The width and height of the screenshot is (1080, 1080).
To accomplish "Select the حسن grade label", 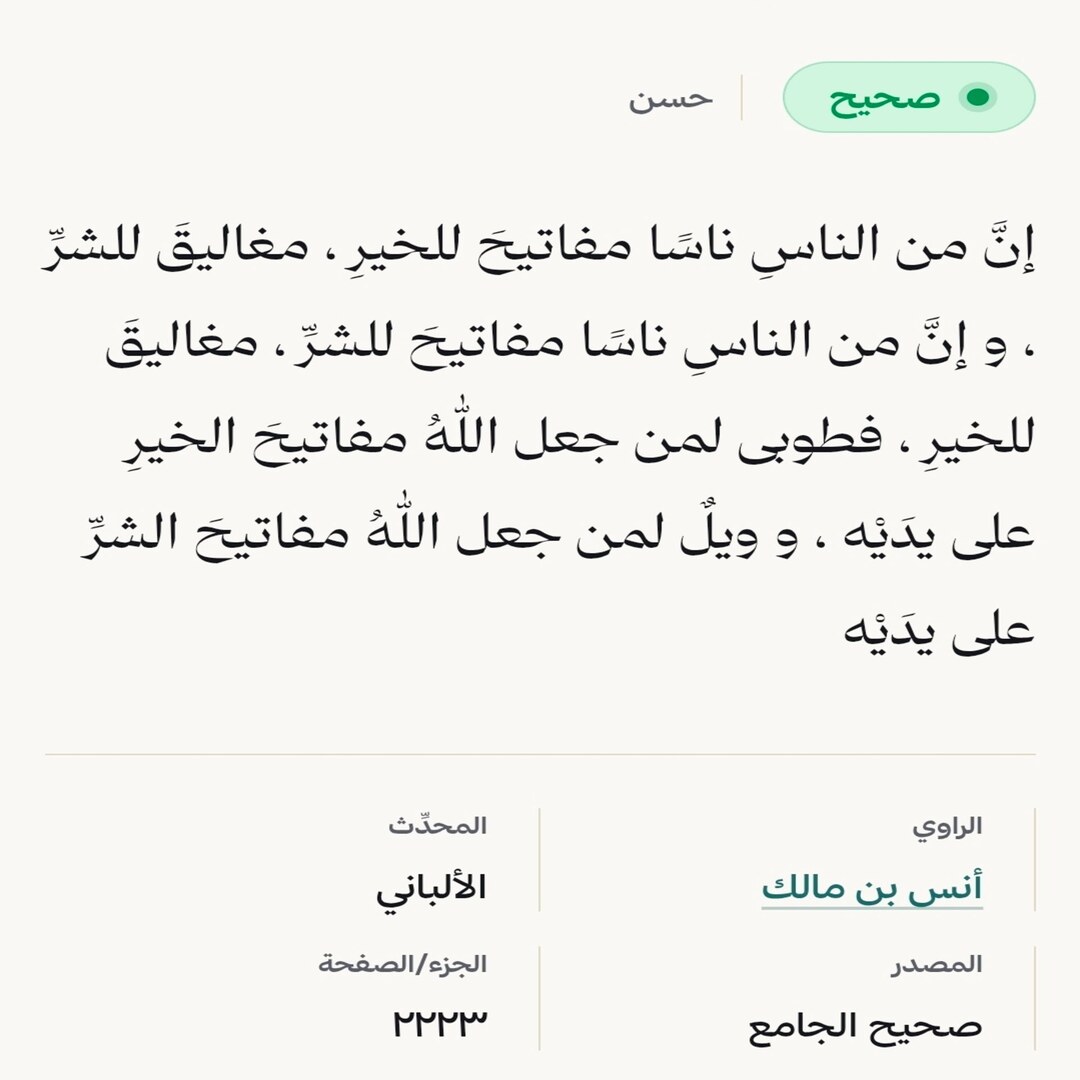I will [671, 98].
